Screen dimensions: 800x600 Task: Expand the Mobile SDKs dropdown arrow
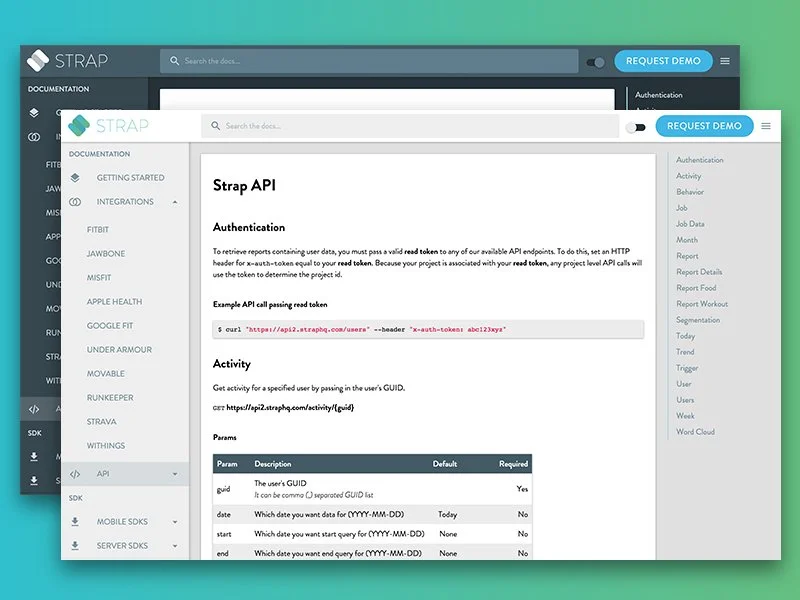pos(175,522)
